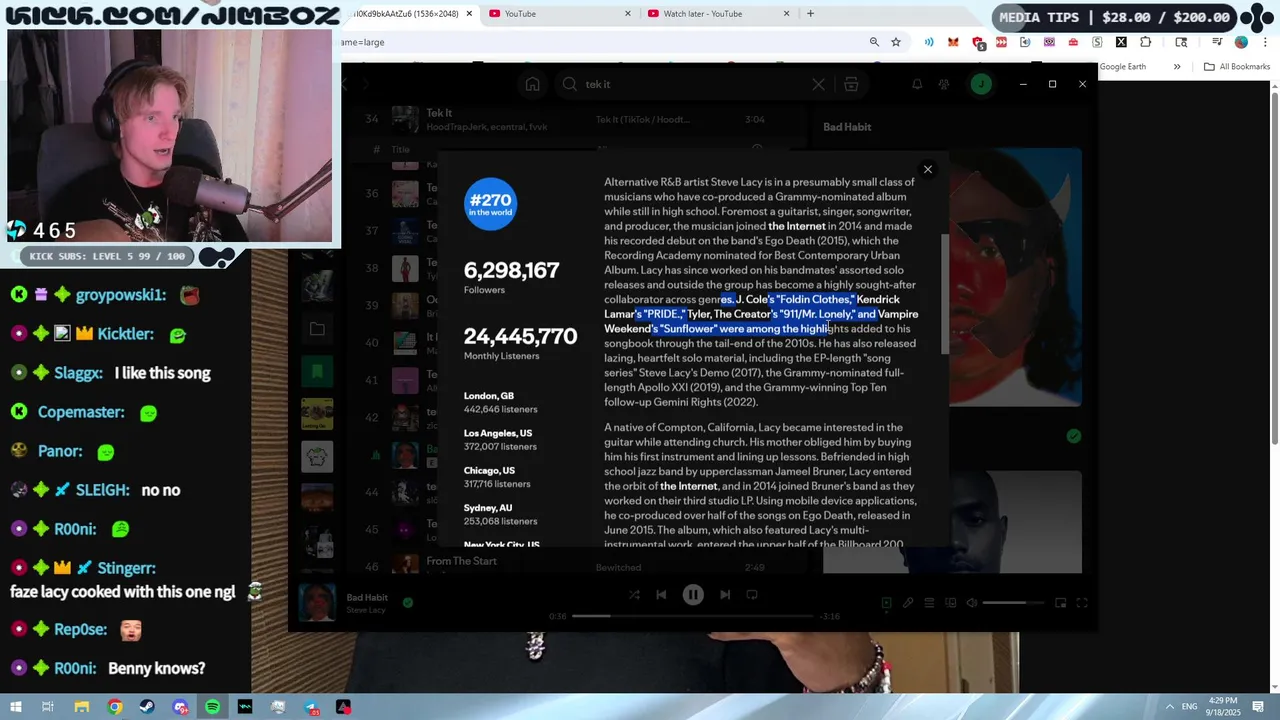Viewport: 1280px width, 720px height.
Task: Click '24,445,770' monthly listeners count
Action: coord(520,336)
